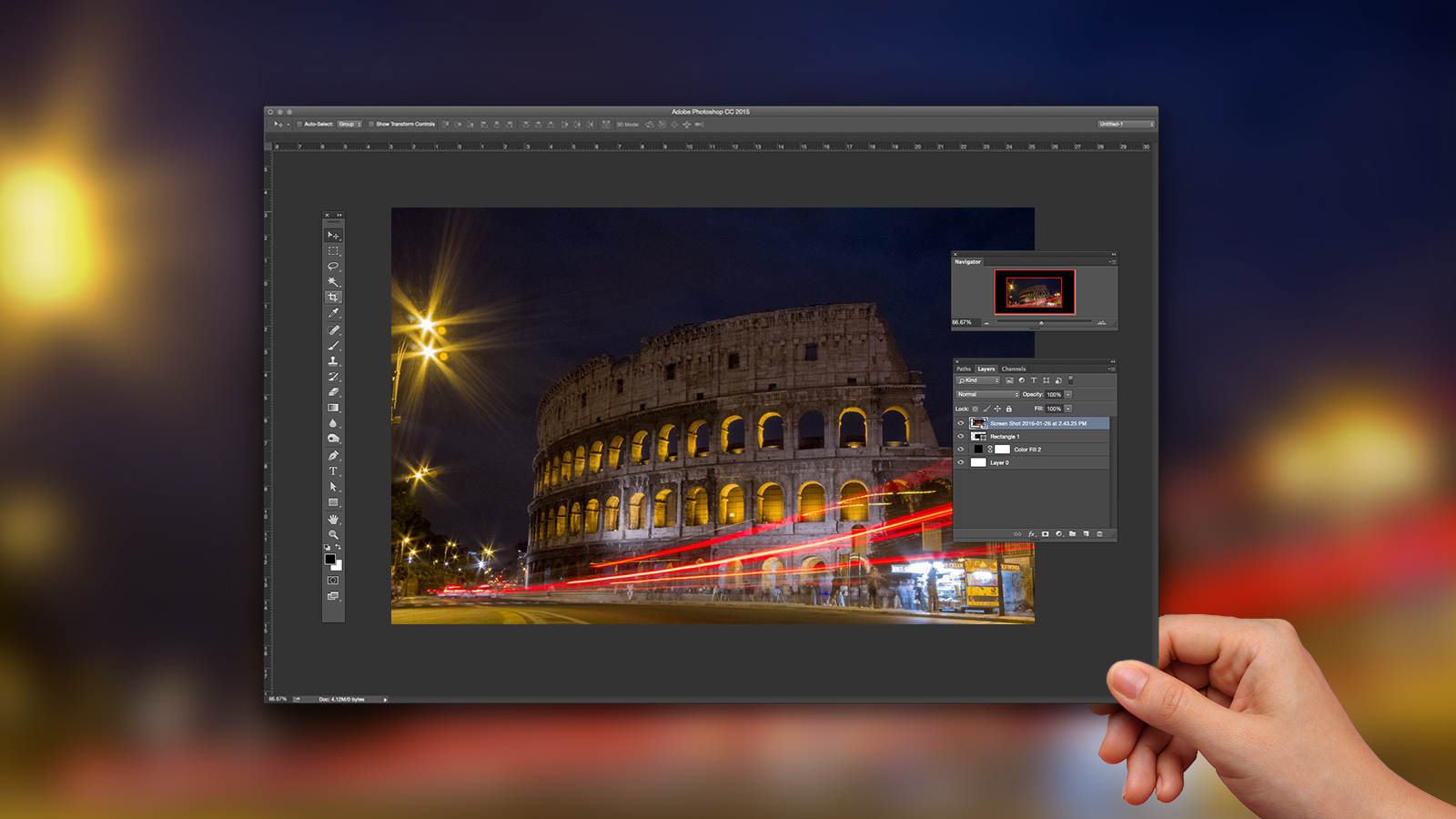Screen dimensions: 1456x819
Task: Click the foreground color swatch
Action: click(x=330, y=559)
